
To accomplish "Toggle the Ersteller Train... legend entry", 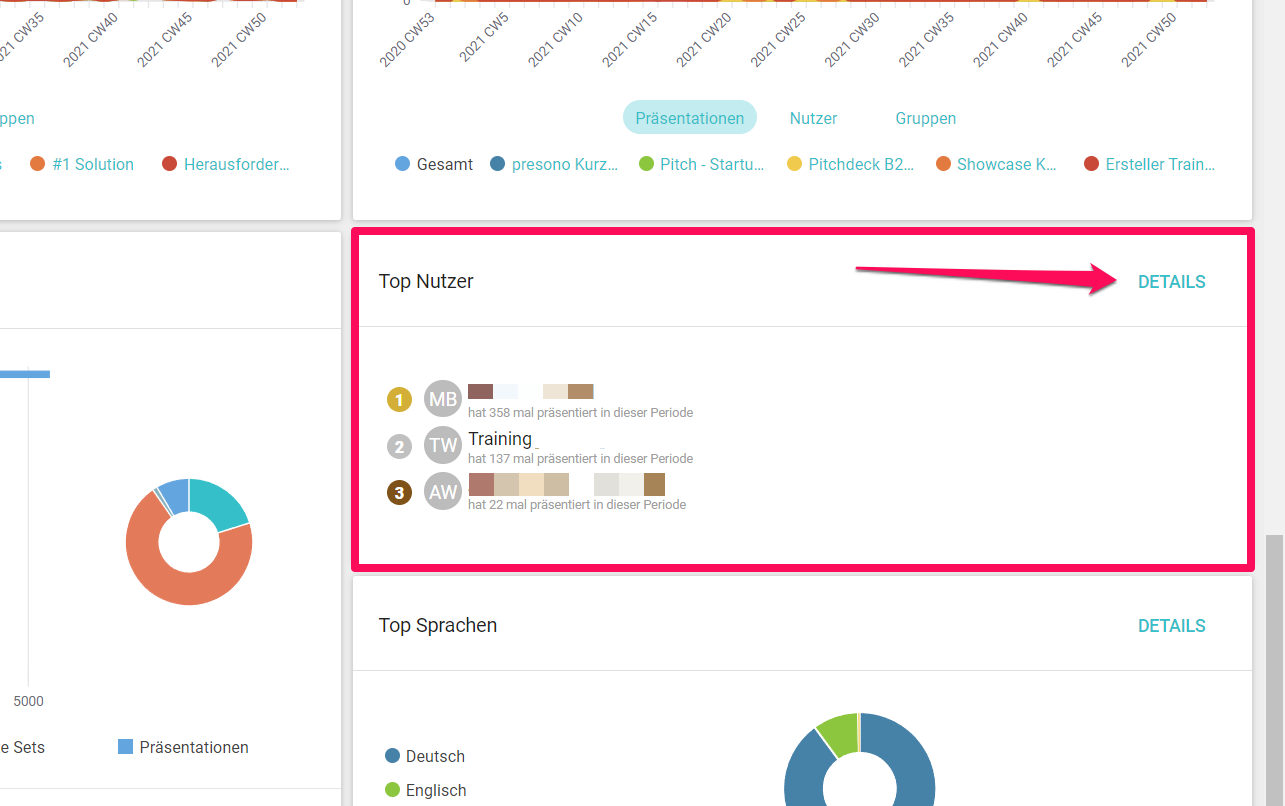I will (1150, 164).
